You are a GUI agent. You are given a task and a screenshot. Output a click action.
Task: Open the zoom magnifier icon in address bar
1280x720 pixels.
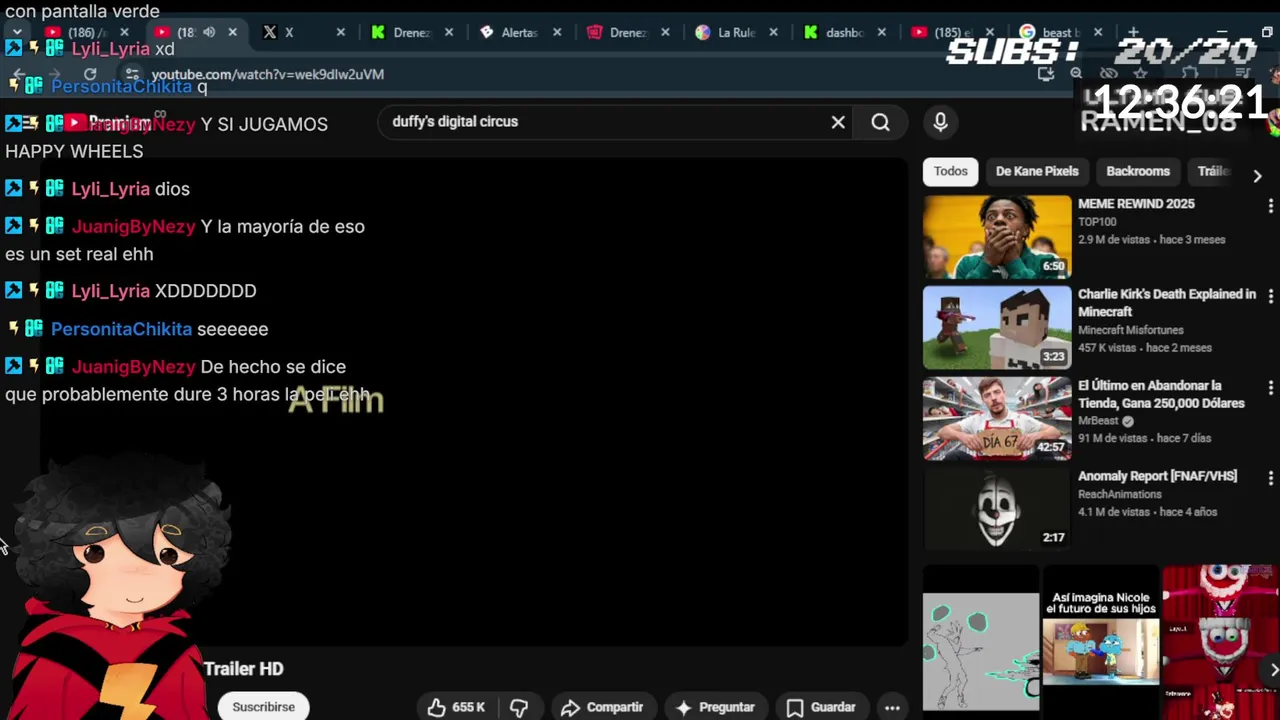click(x=1076, y=73)
